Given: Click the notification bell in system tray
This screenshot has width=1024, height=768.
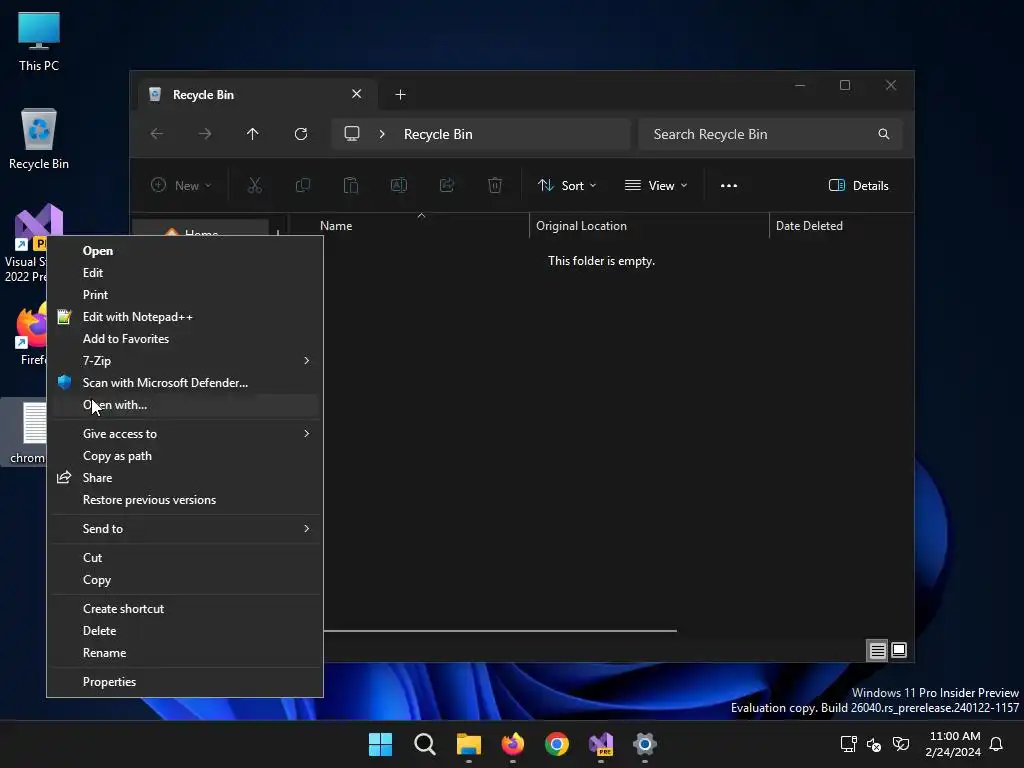Looking at the screenshot, I should pos(996,744).
